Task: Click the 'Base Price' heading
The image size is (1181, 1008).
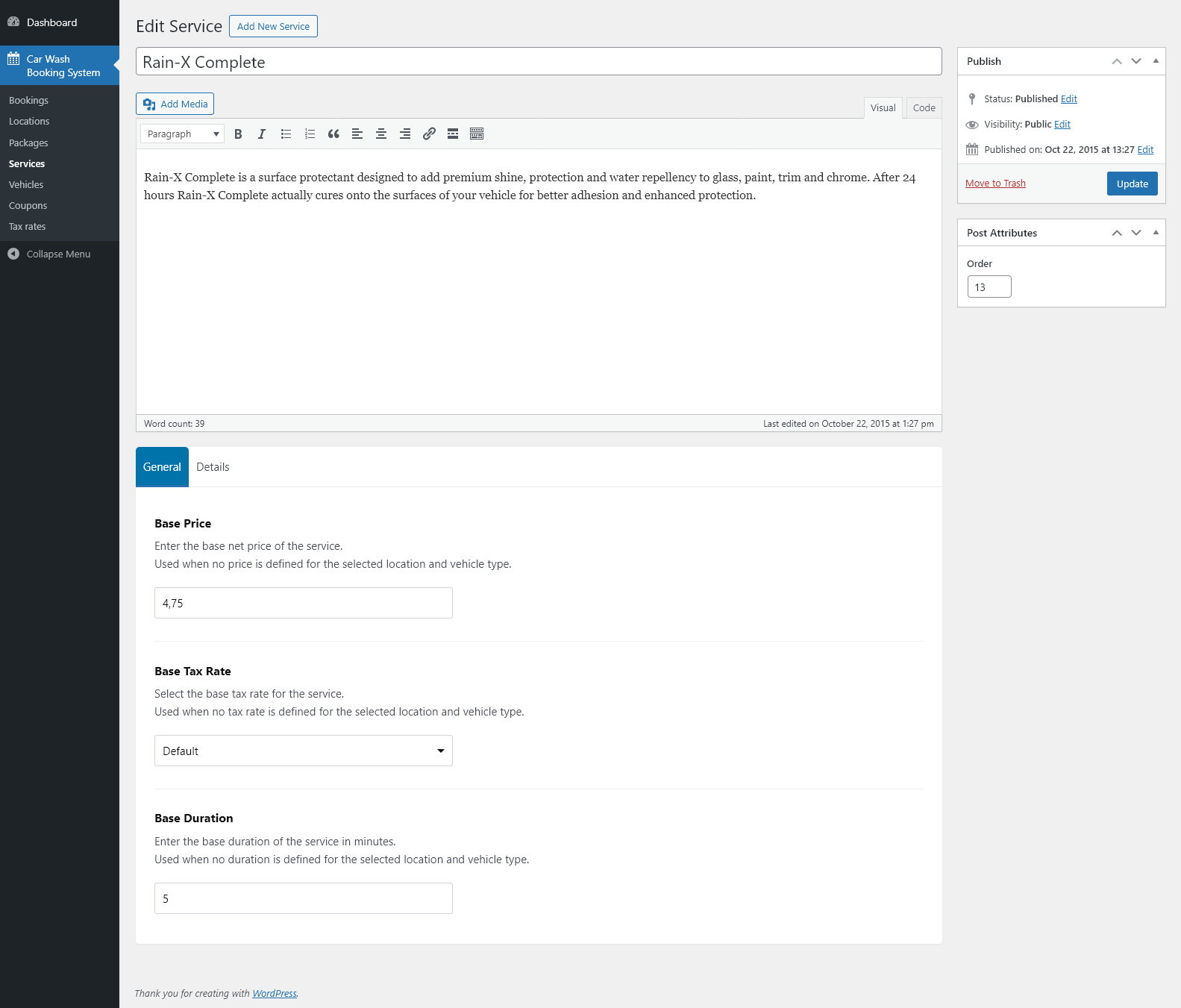Action: click(x=183, y=524)
